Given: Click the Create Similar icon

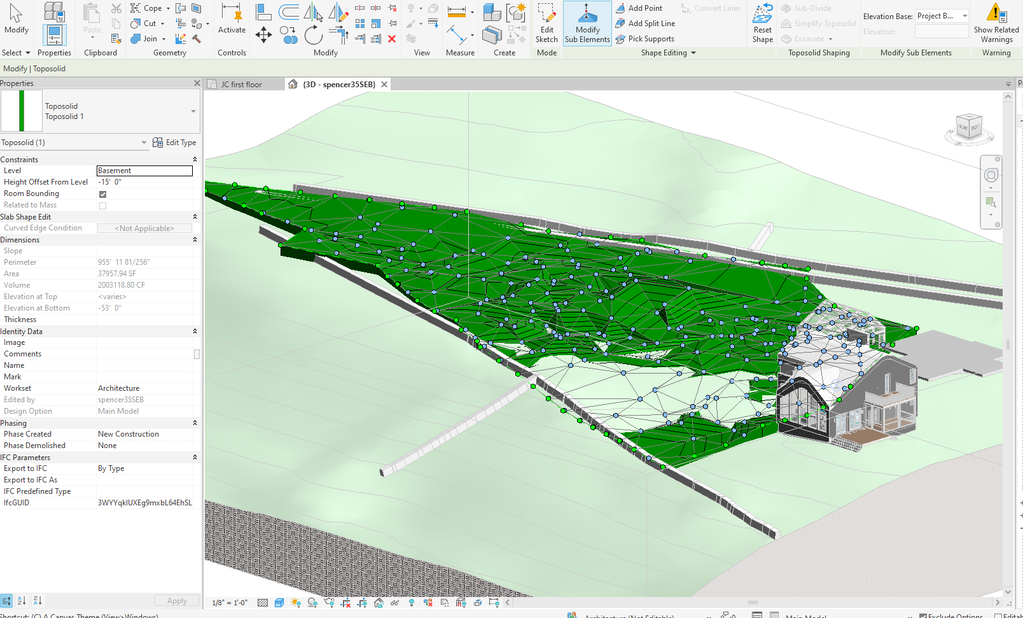Looking at the screenshot, I should [x=516, y=12].
